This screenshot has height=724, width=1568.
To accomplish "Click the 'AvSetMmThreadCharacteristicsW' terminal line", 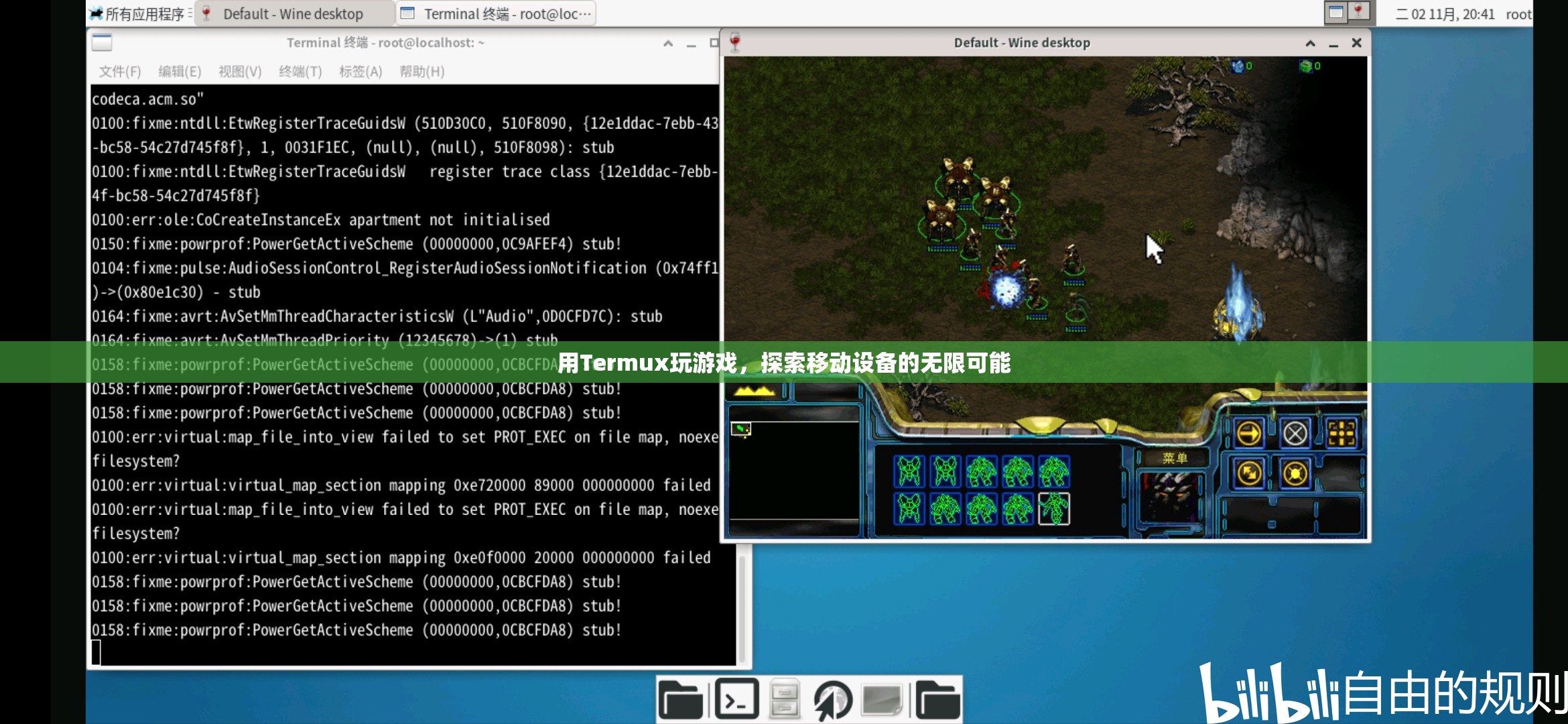I will [x=377, y=316].
